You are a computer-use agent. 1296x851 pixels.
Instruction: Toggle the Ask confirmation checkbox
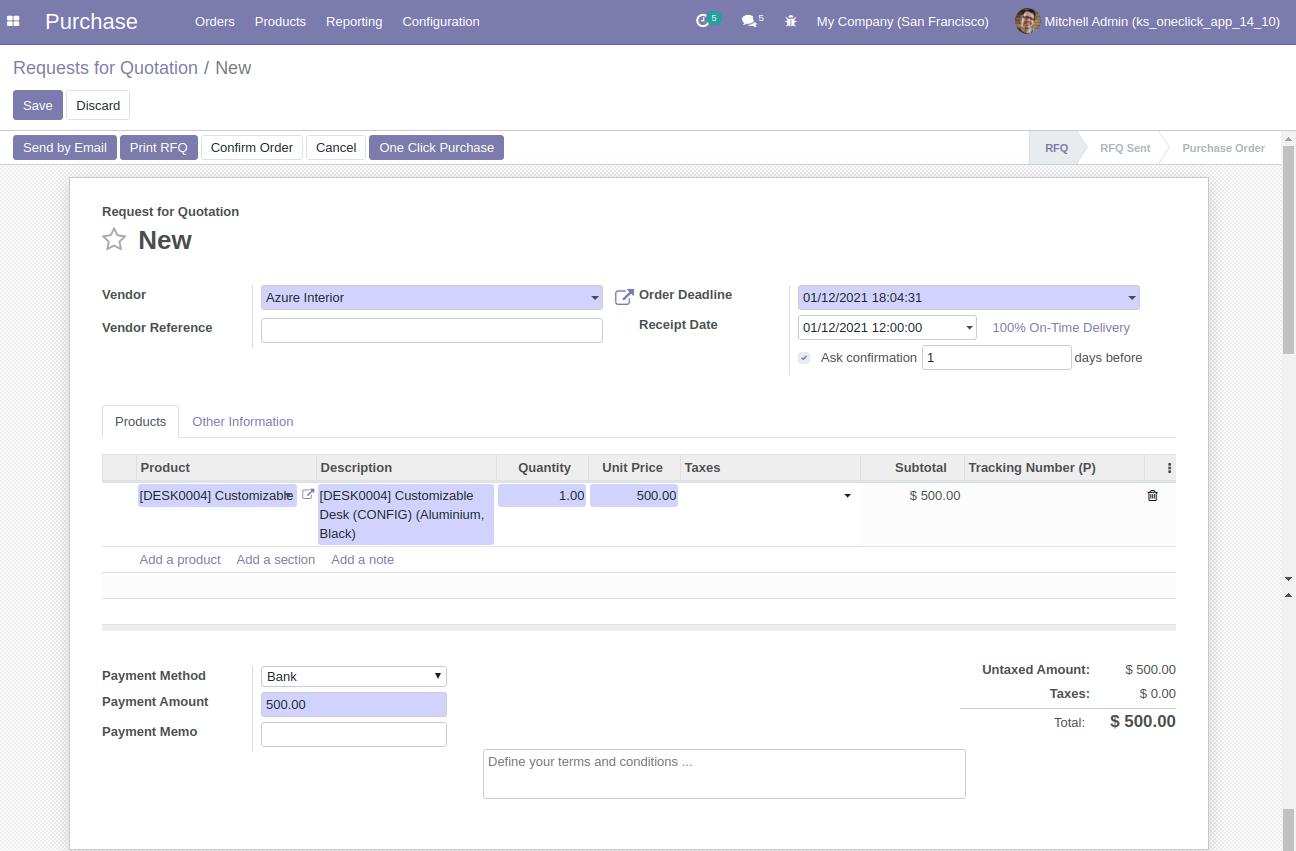(804, 358)
